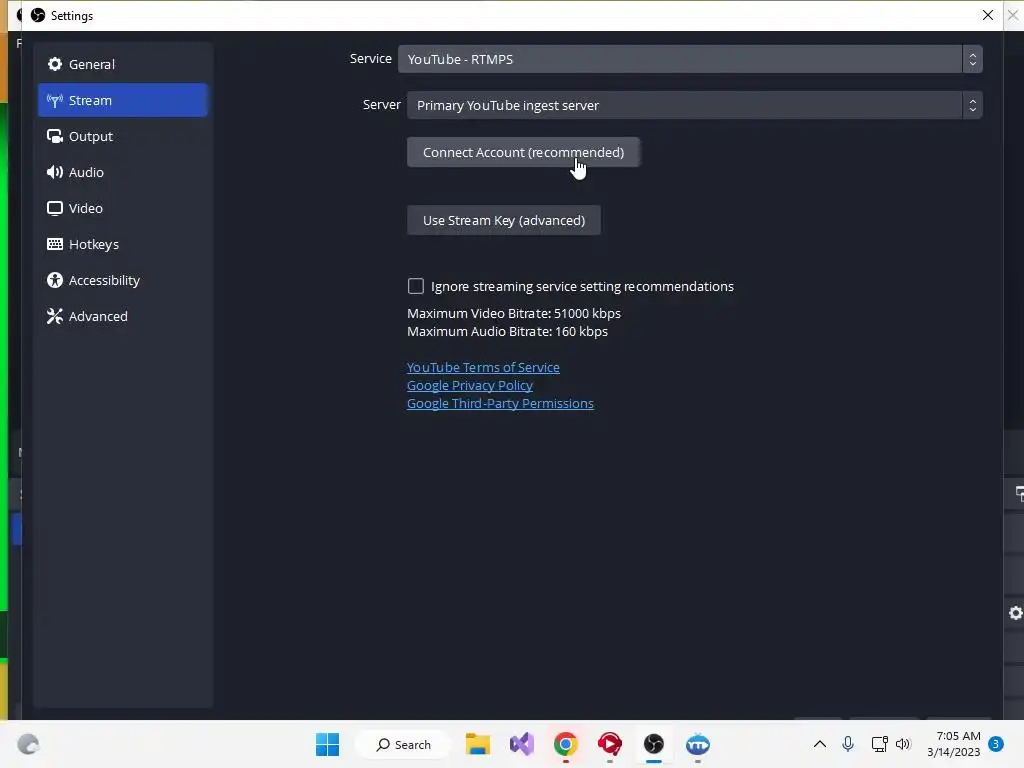1024x768 pixels.
Task: Click the Maximum Audio Bitrate: 160 kbps text
Action: point(507,331)
